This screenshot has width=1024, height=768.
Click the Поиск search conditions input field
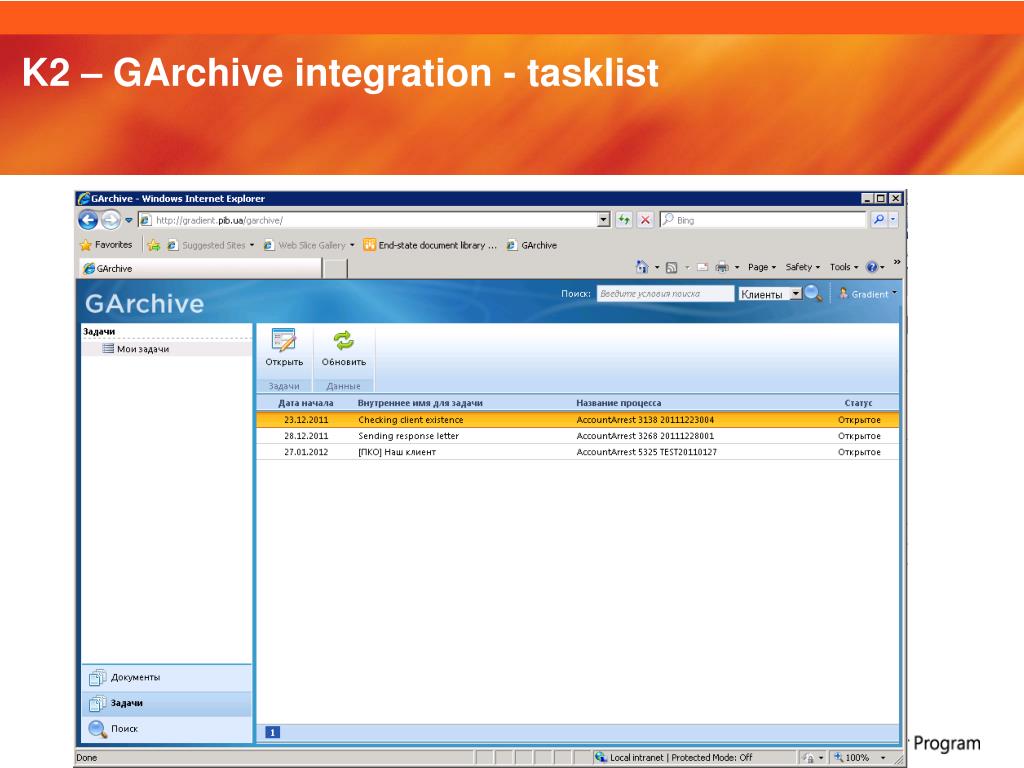(665, 294)
